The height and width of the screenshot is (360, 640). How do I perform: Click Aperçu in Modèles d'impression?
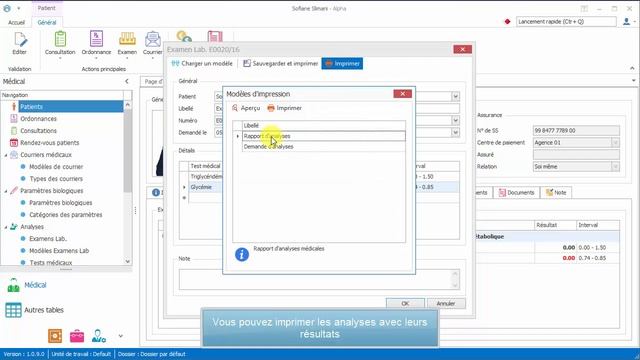coord(246,108)
